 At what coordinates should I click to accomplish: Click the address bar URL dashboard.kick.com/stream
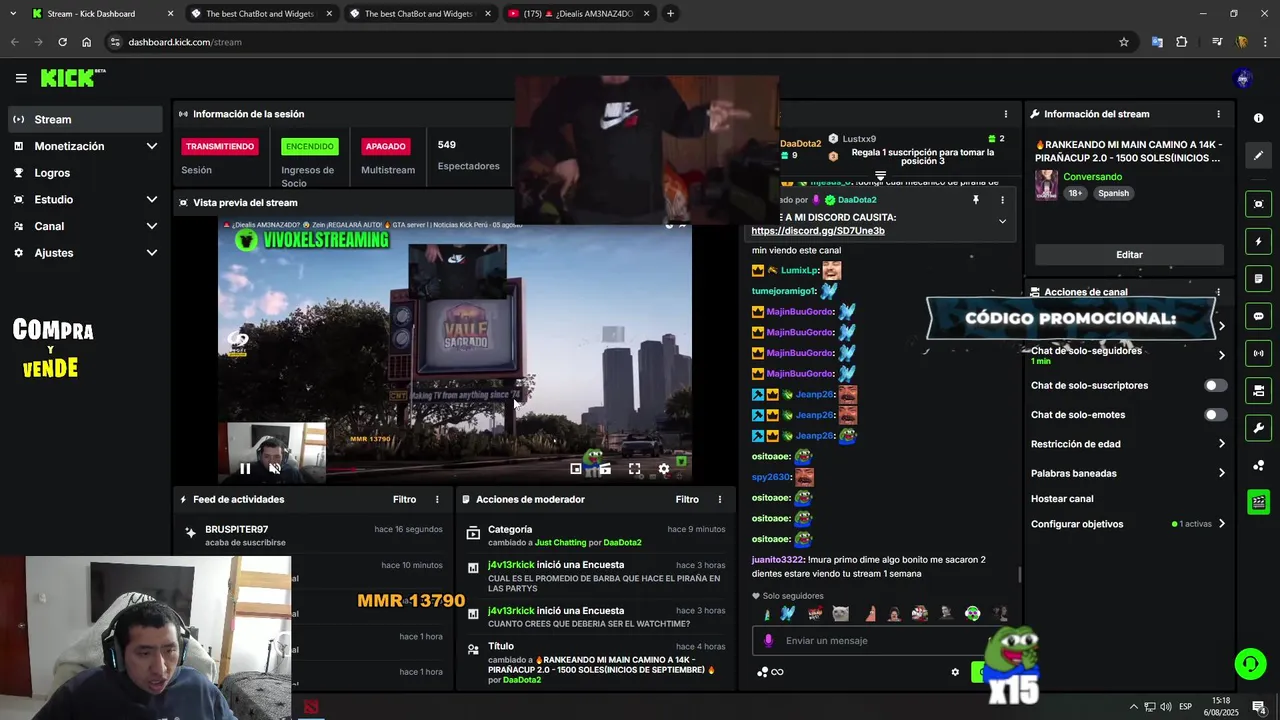coord(185,42)
